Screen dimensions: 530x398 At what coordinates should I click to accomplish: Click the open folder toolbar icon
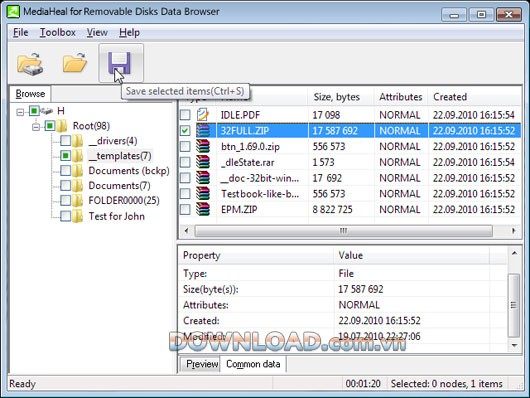pos(75,63)
